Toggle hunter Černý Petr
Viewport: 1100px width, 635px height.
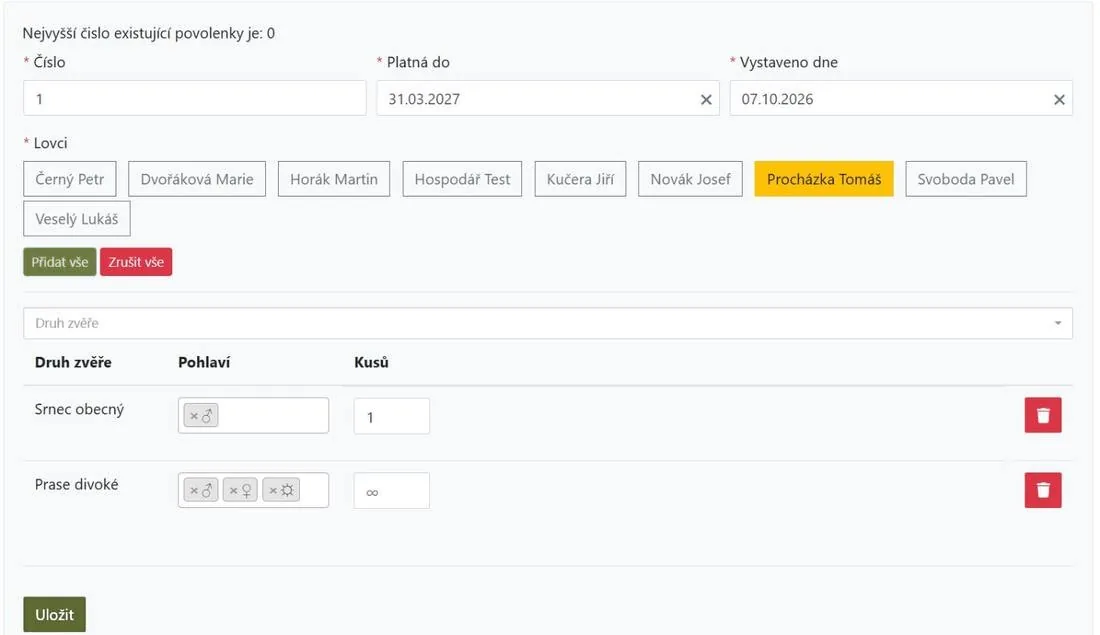click(x=69, y=179)
